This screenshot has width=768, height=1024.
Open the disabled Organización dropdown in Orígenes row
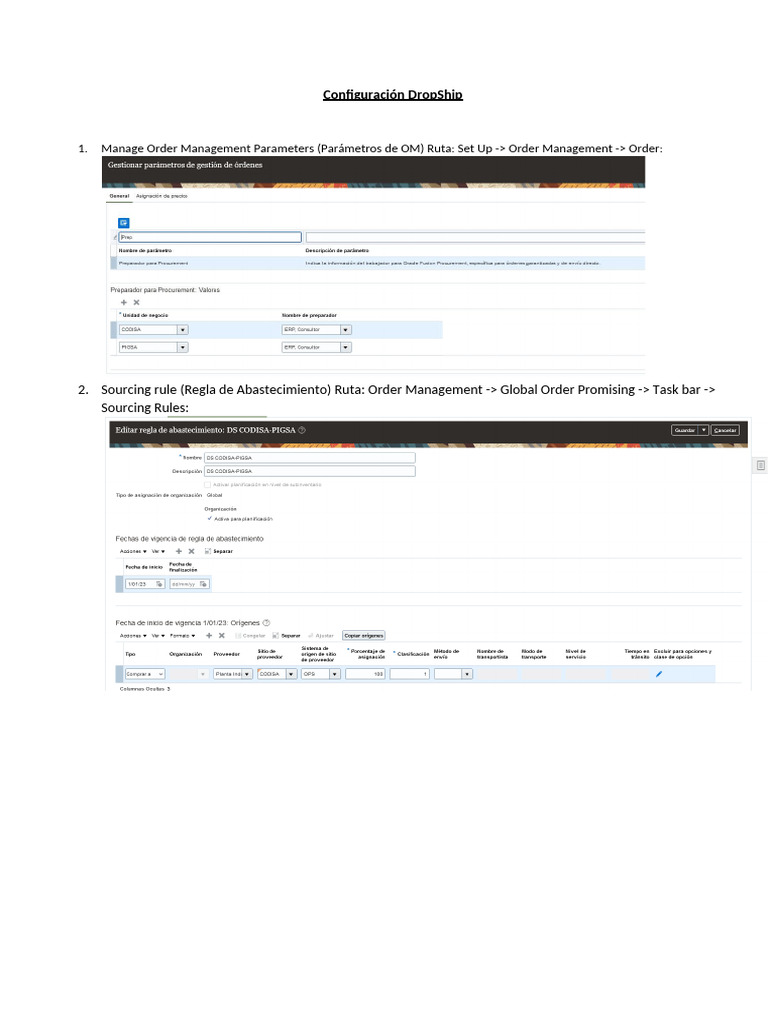point(202,674)
